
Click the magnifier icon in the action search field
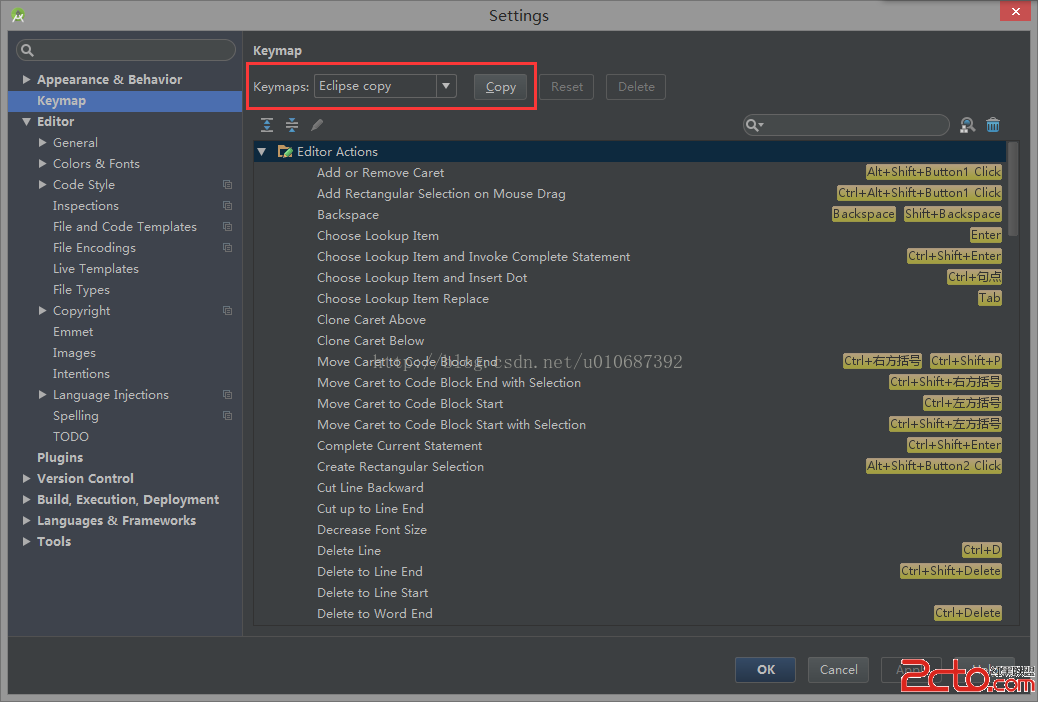(756, 125)
